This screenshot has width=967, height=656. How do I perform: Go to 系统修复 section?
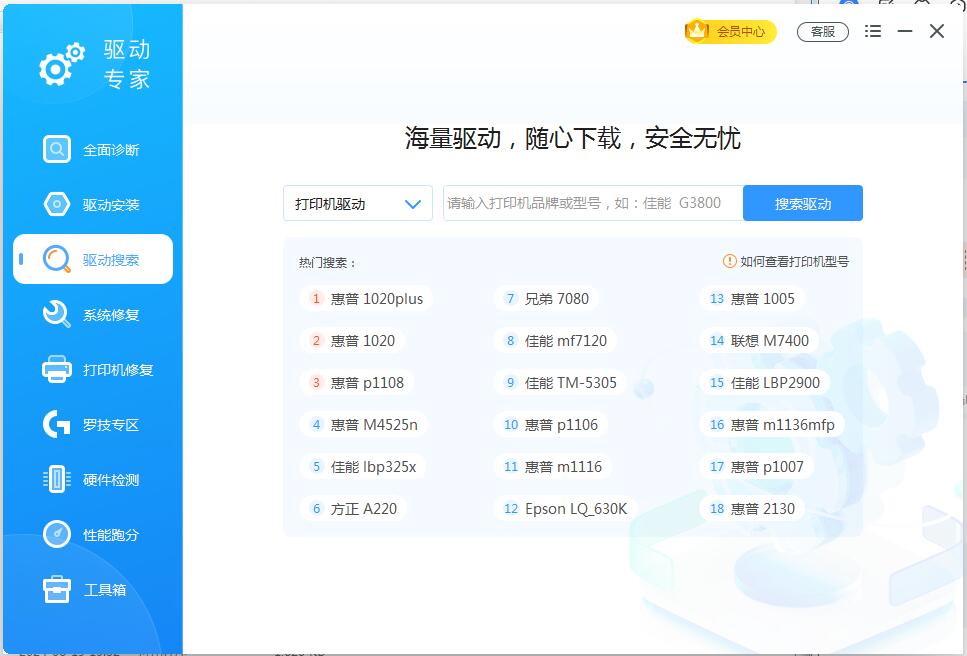(93, 314)
